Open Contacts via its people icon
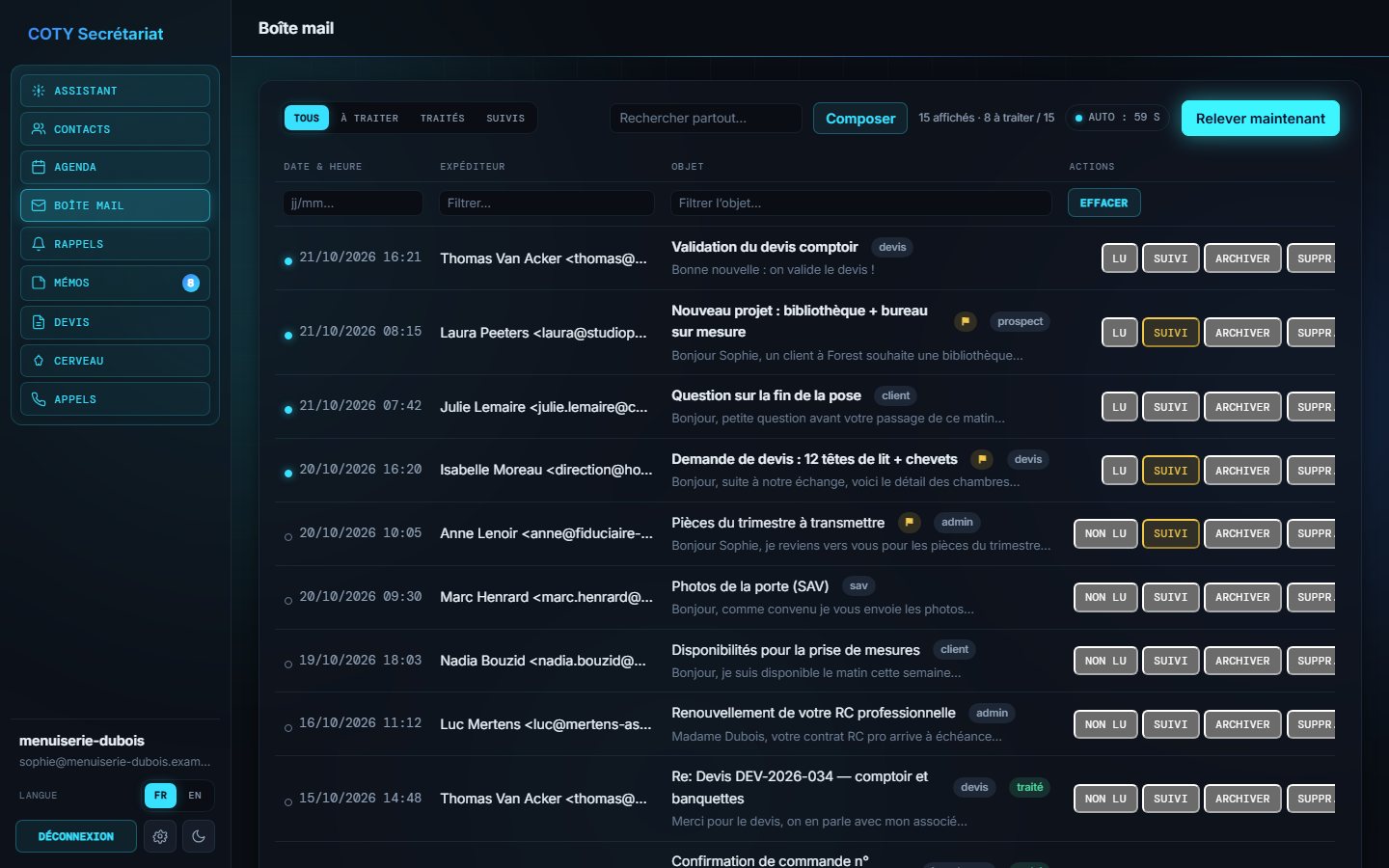The image size is (1389, 868). pyautogui.click(x=39, y=129)
